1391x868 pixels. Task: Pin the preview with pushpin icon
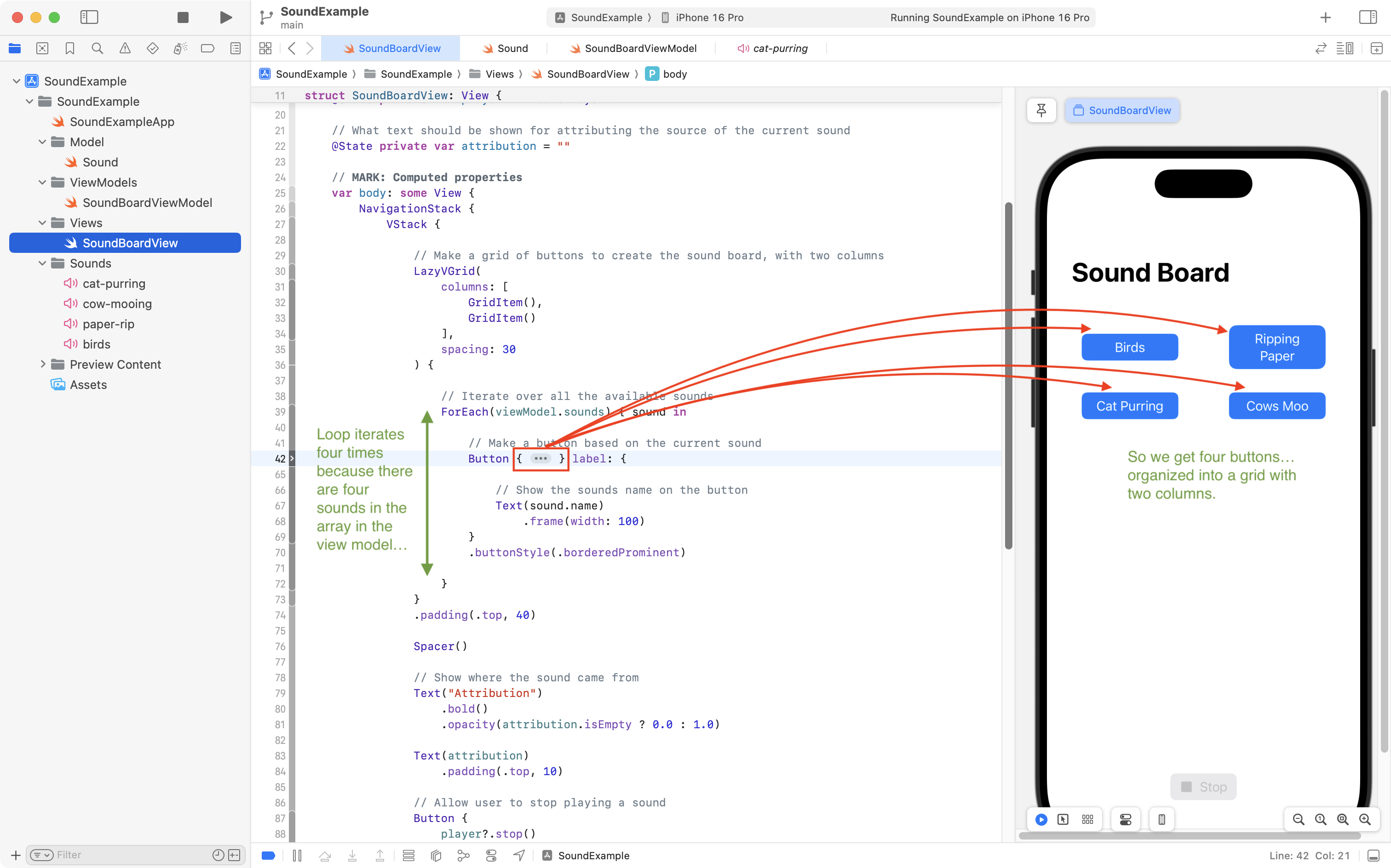click(1040, 110)
